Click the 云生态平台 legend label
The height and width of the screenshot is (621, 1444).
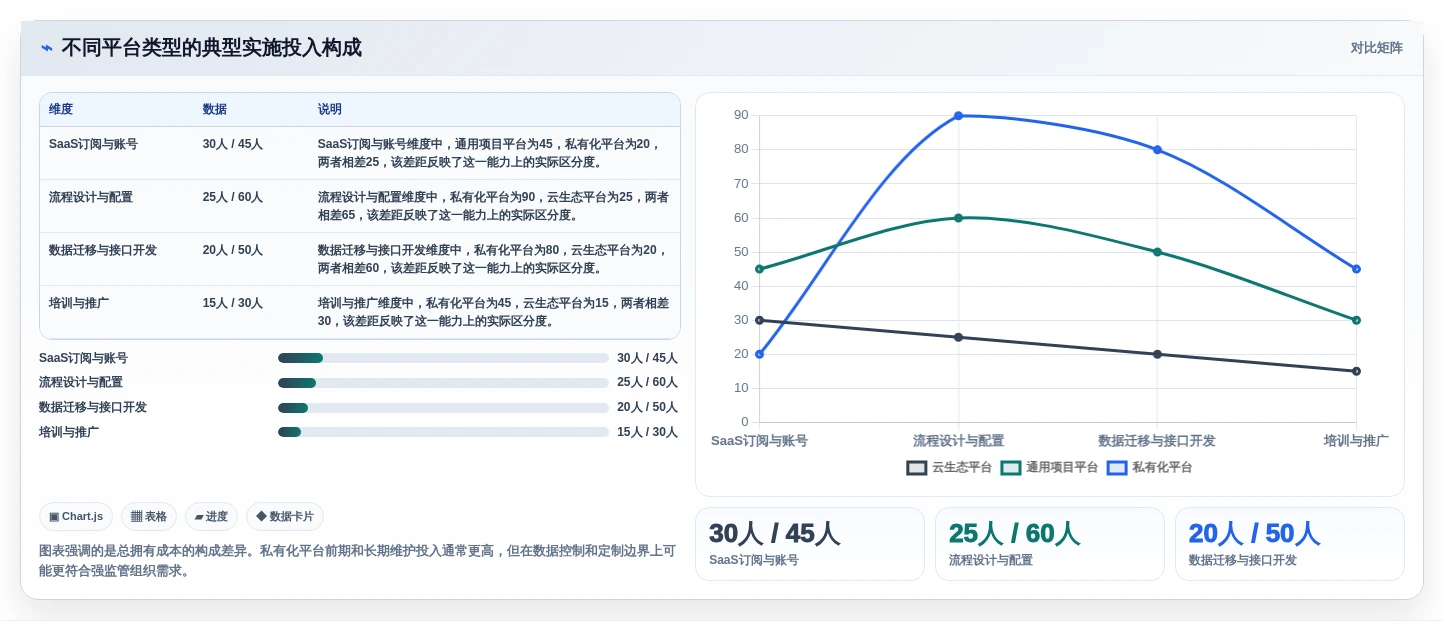[x=962, y=468]
